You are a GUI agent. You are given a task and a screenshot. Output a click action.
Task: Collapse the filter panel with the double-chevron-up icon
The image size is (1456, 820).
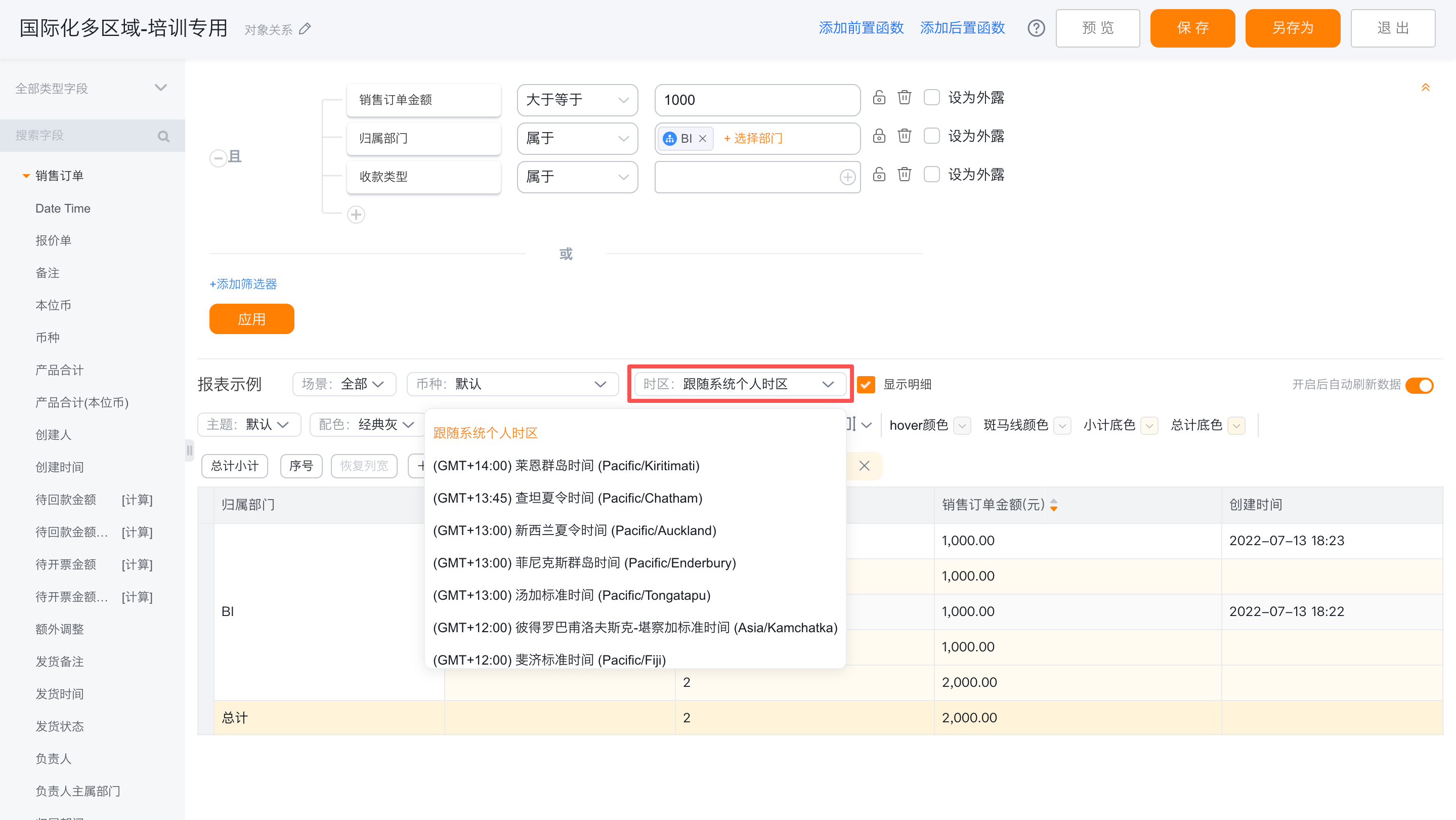[1425, 88]
